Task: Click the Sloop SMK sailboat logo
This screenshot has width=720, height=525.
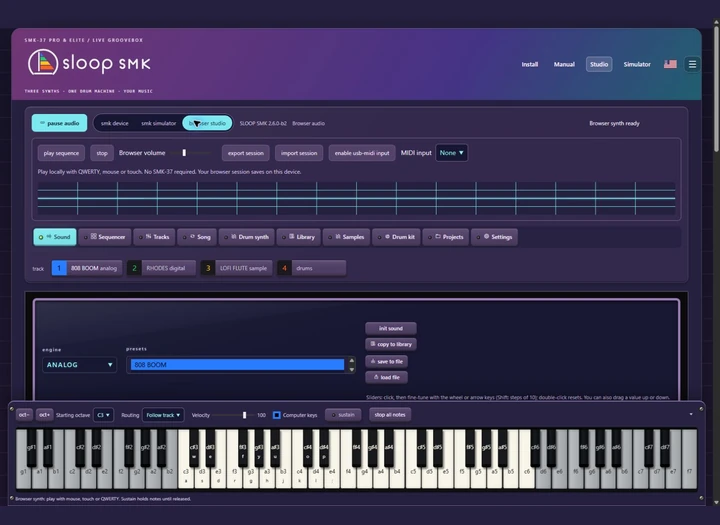Action: (x=43, y=62)
